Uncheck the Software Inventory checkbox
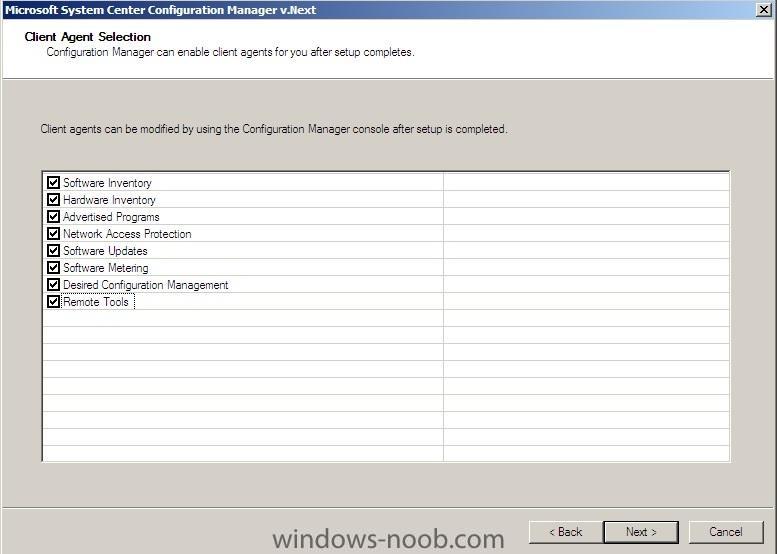Screen dimensions: 777x554 tap(54, 182)
